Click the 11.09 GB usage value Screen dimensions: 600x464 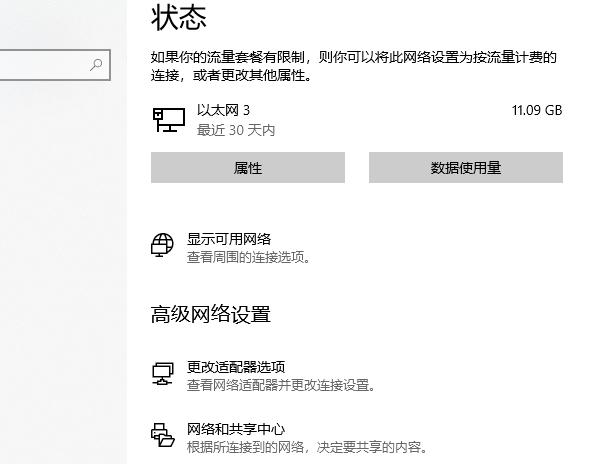537,110
